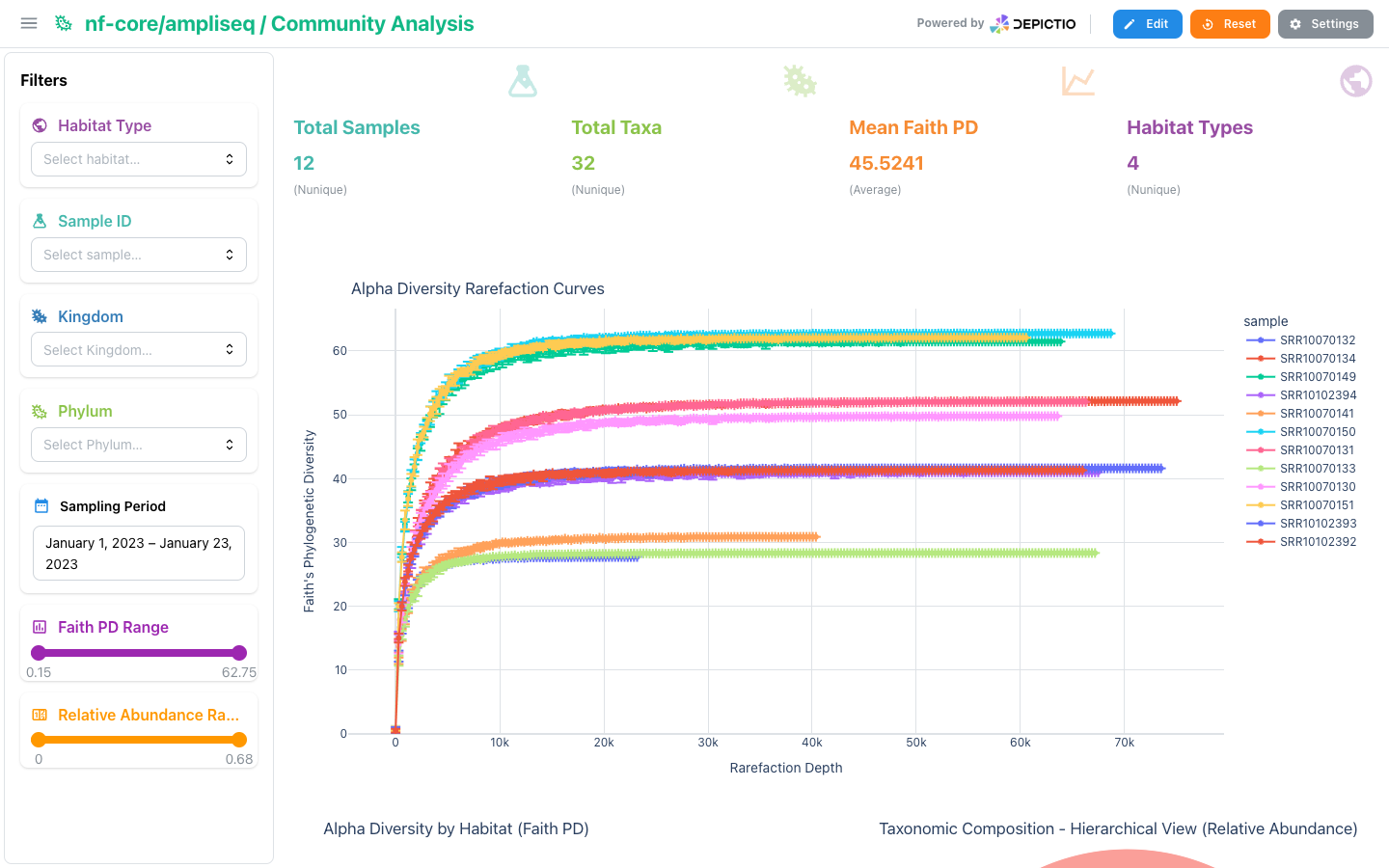Open the Select Phylum dropdown

tap(139, 445)
